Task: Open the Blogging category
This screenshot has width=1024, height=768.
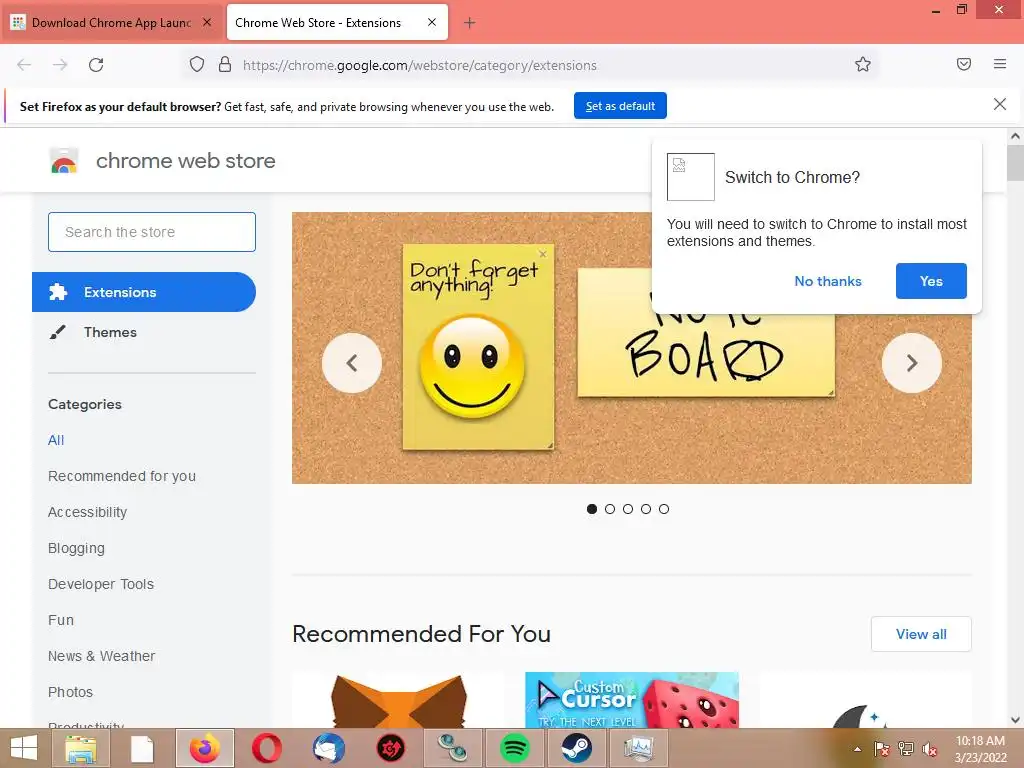Action: (x=76, y=548)
